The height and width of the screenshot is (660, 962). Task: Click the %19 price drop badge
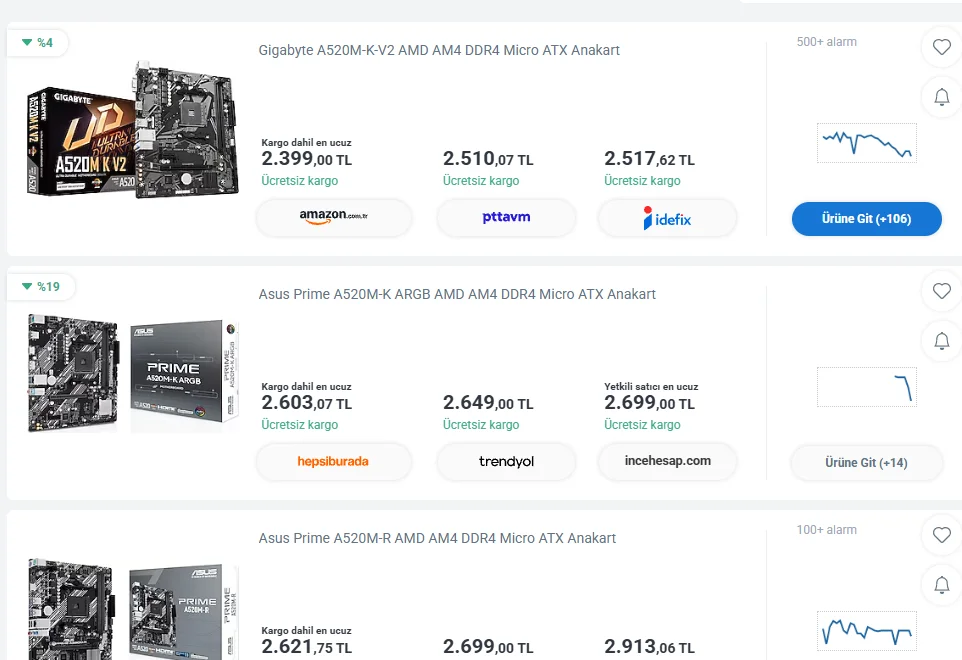(x=40, y=286)
